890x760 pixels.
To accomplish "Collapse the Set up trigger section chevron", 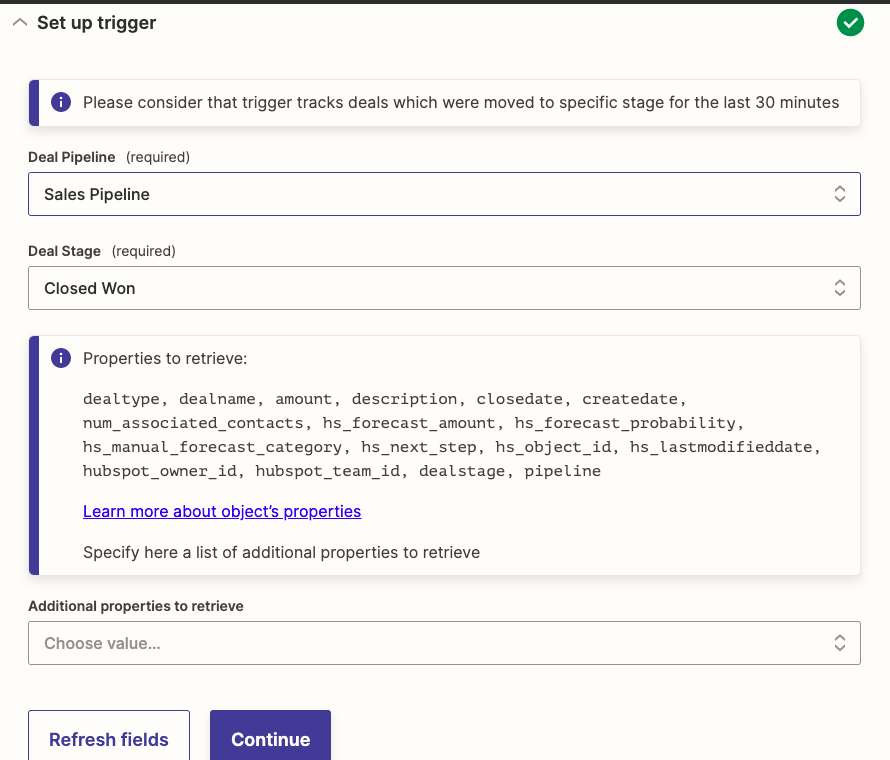I will [x=19, y=22].
